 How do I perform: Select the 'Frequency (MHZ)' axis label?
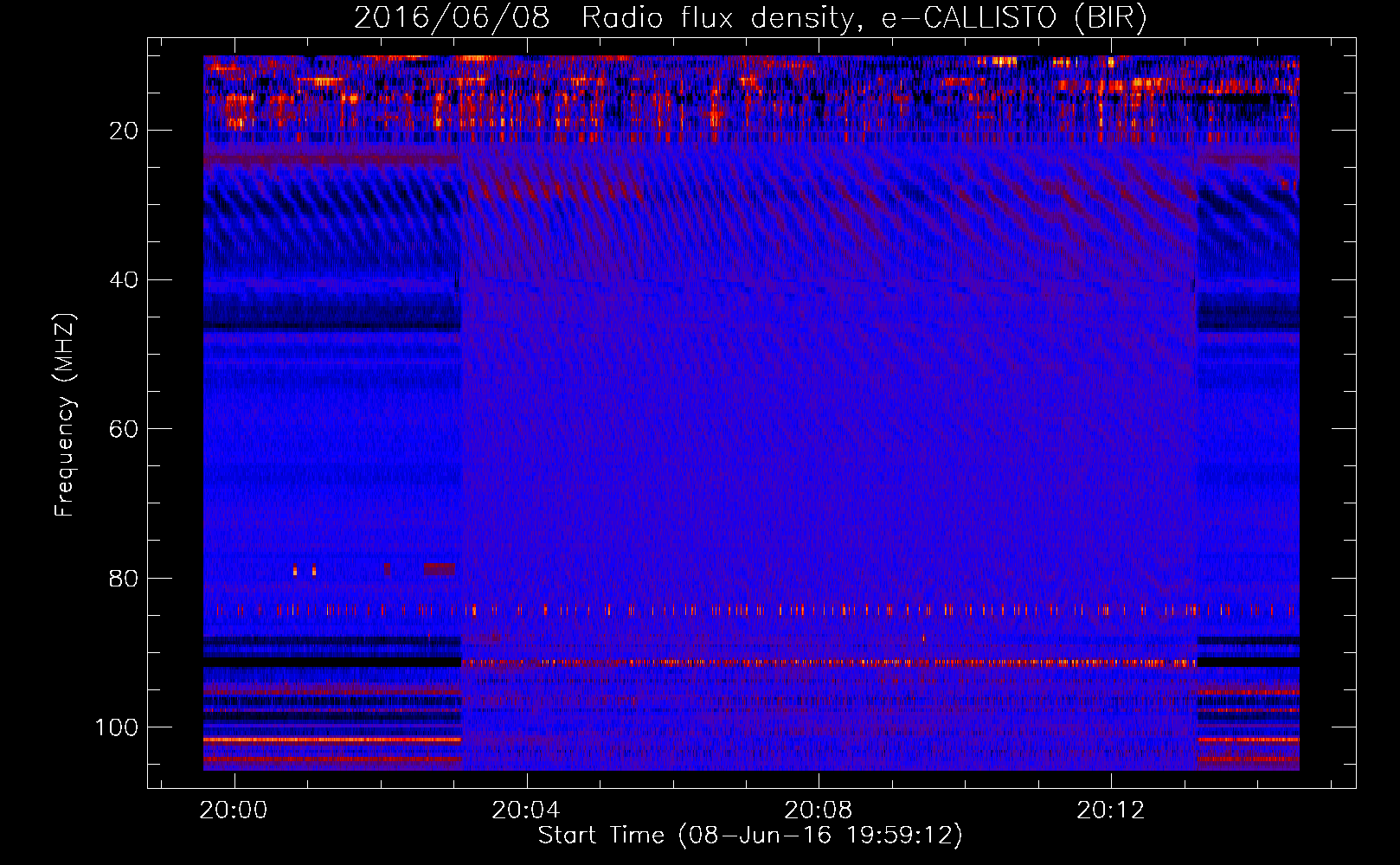65,415
